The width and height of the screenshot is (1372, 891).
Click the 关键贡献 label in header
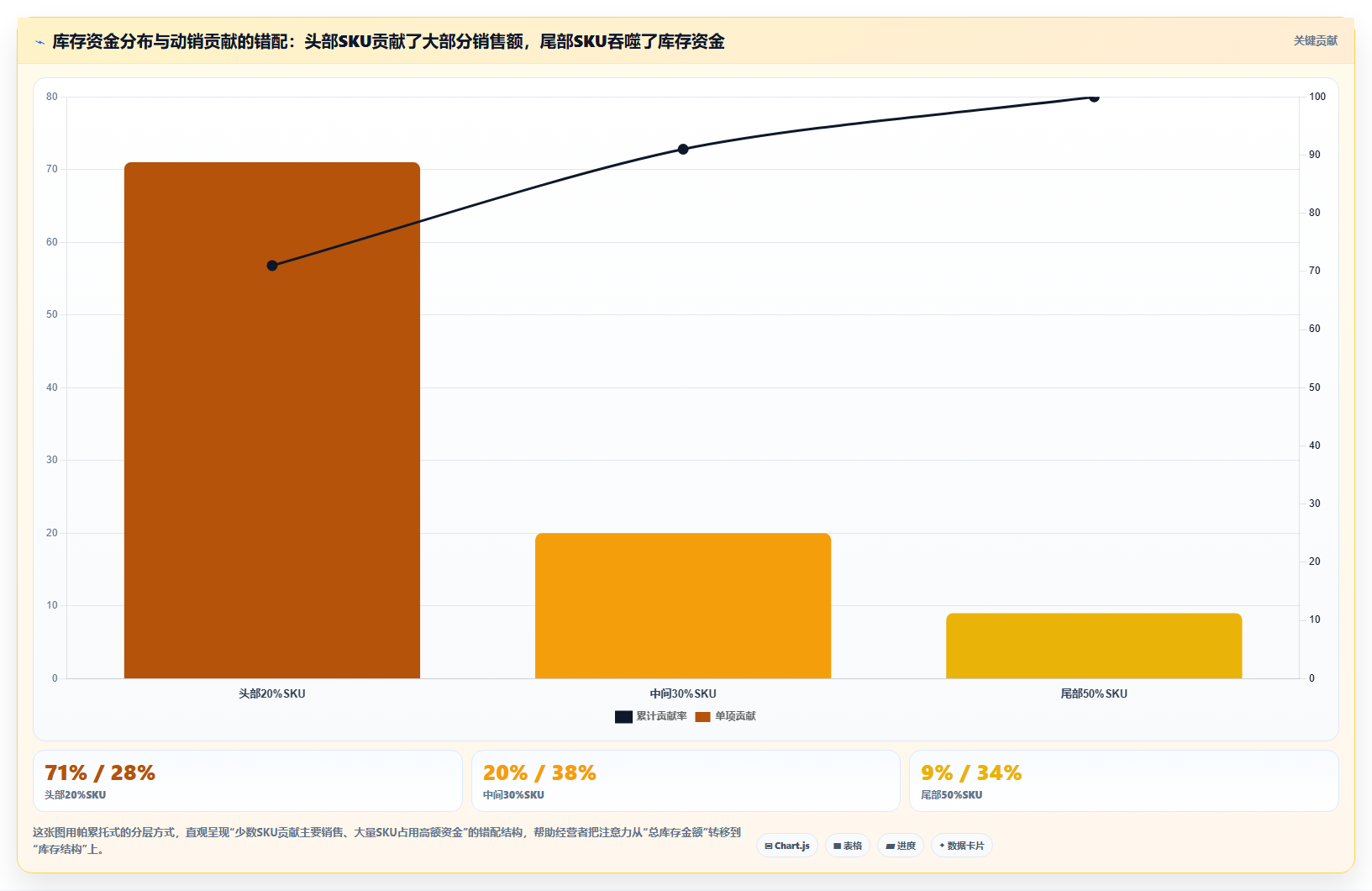pyautogui.click(x=1315, y=40)
